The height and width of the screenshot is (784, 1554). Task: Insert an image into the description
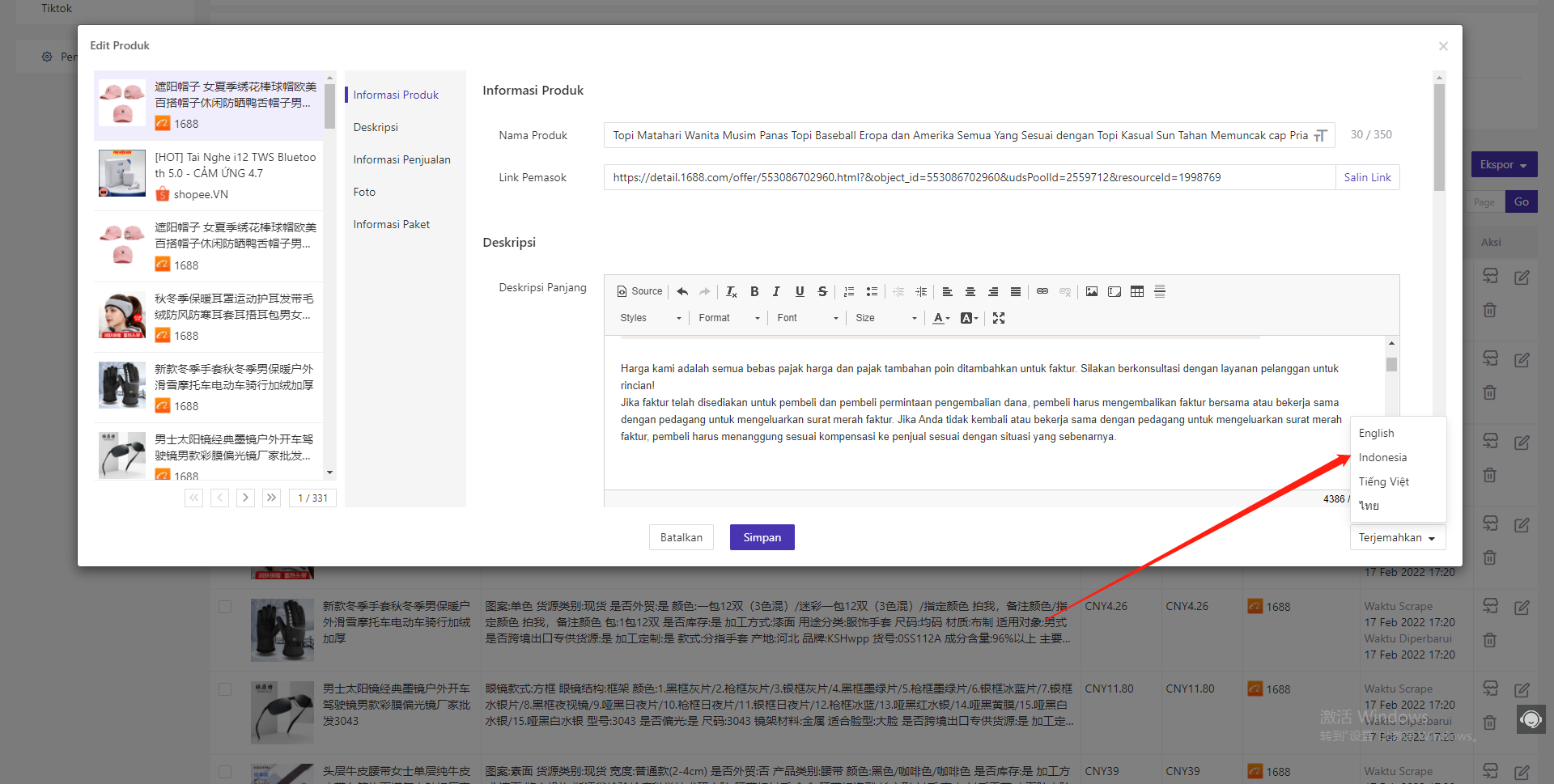(1092, 291)
